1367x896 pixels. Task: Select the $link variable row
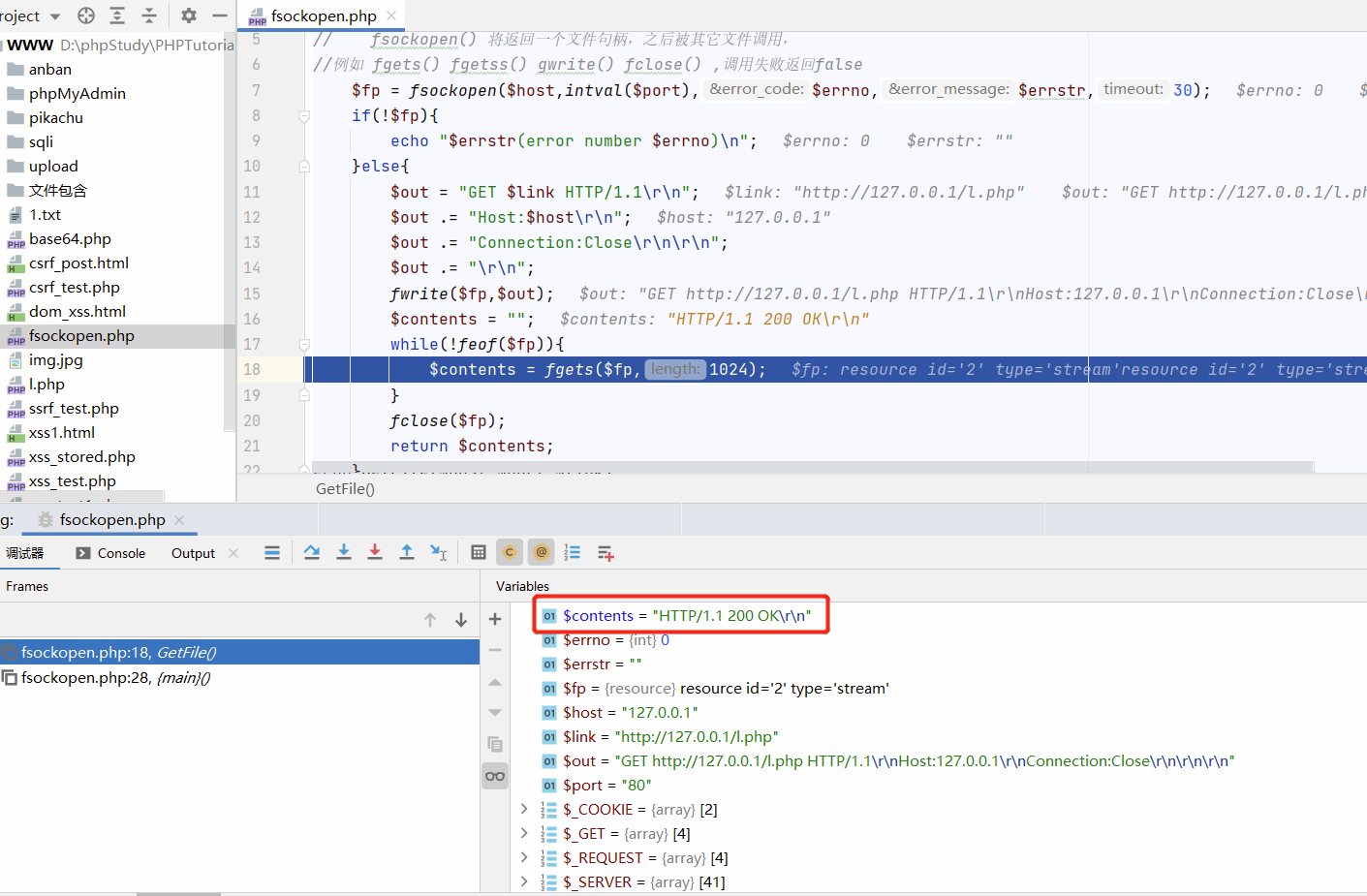click(x=670, y=736)
